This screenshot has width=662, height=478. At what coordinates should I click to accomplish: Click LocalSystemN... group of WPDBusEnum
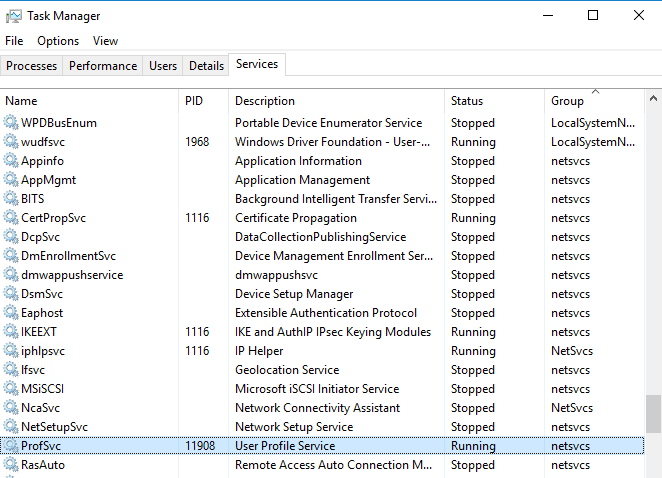[x=593, y=123]
